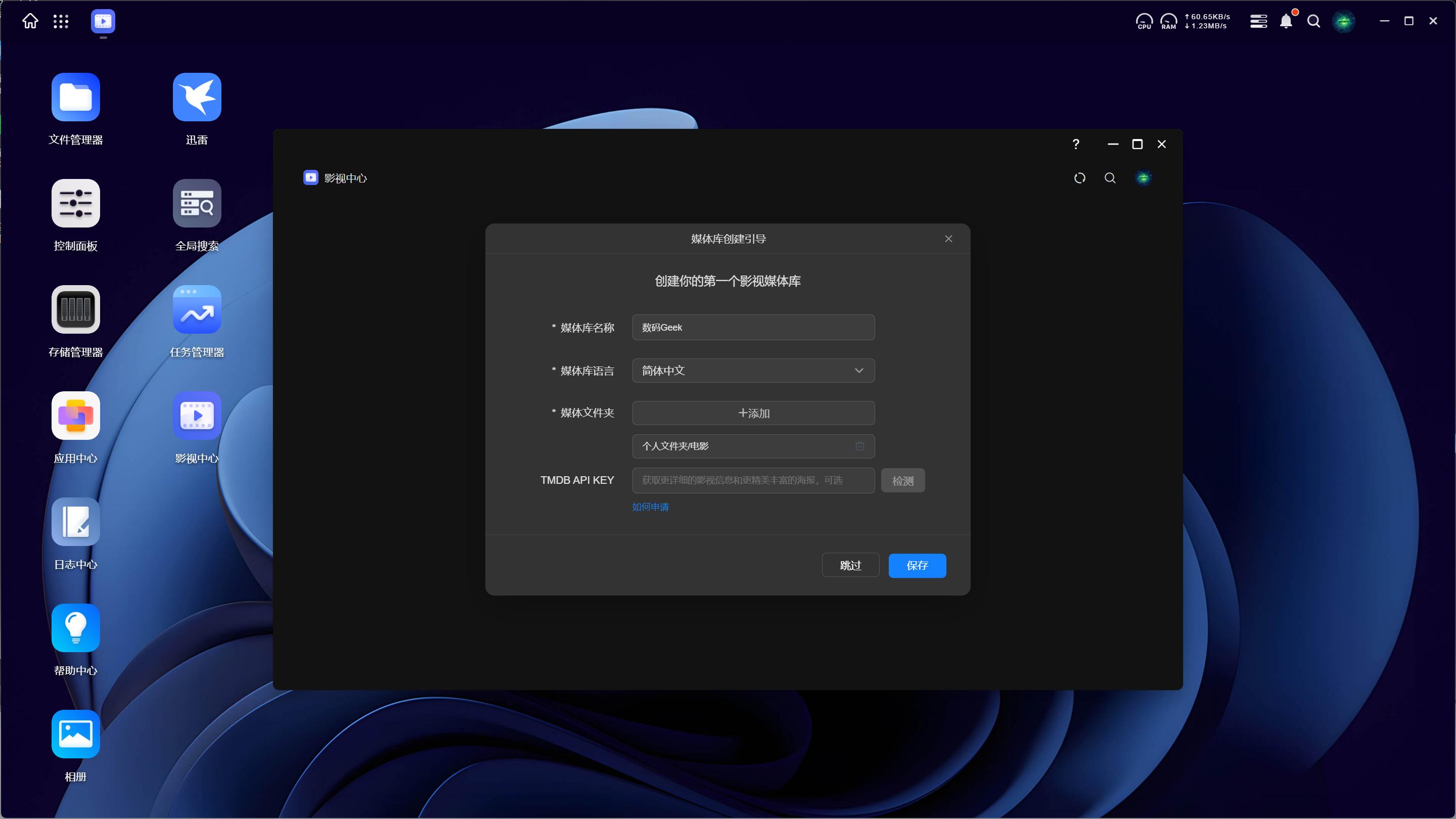The width and height of the screenshot is (1456, 819).
Task: Click the 影视中心 desktop icon
Action: tap(197, 416)
